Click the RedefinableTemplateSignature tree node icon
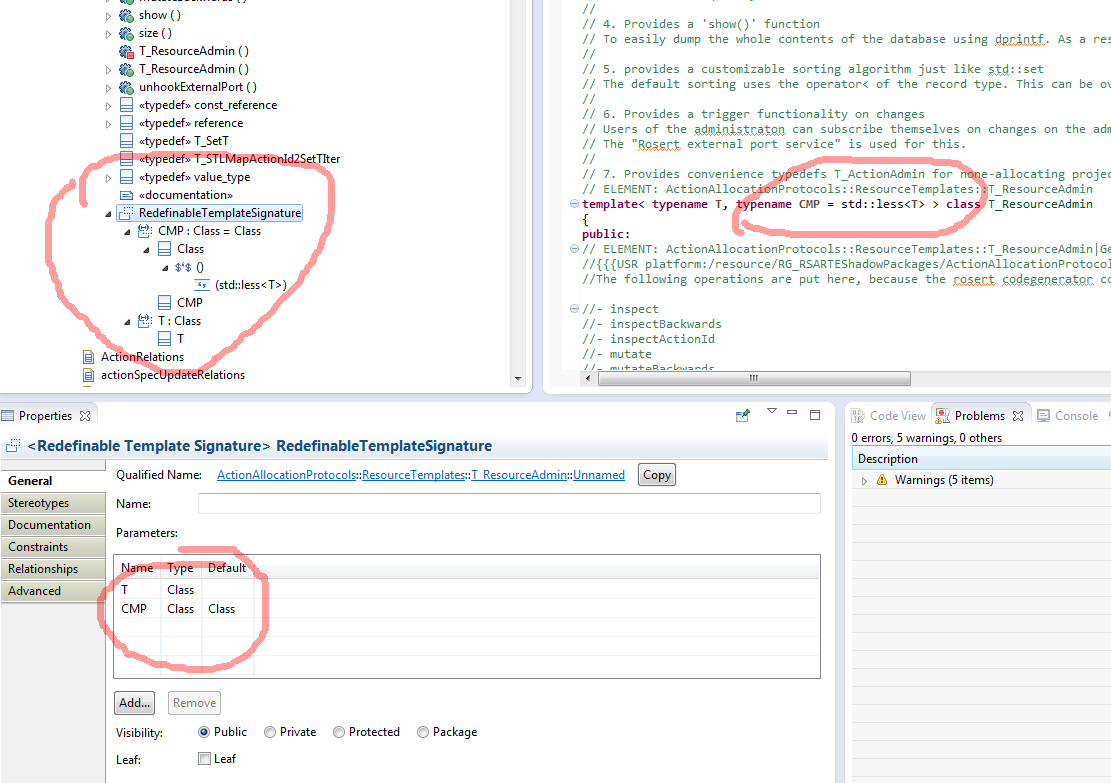 126,213
